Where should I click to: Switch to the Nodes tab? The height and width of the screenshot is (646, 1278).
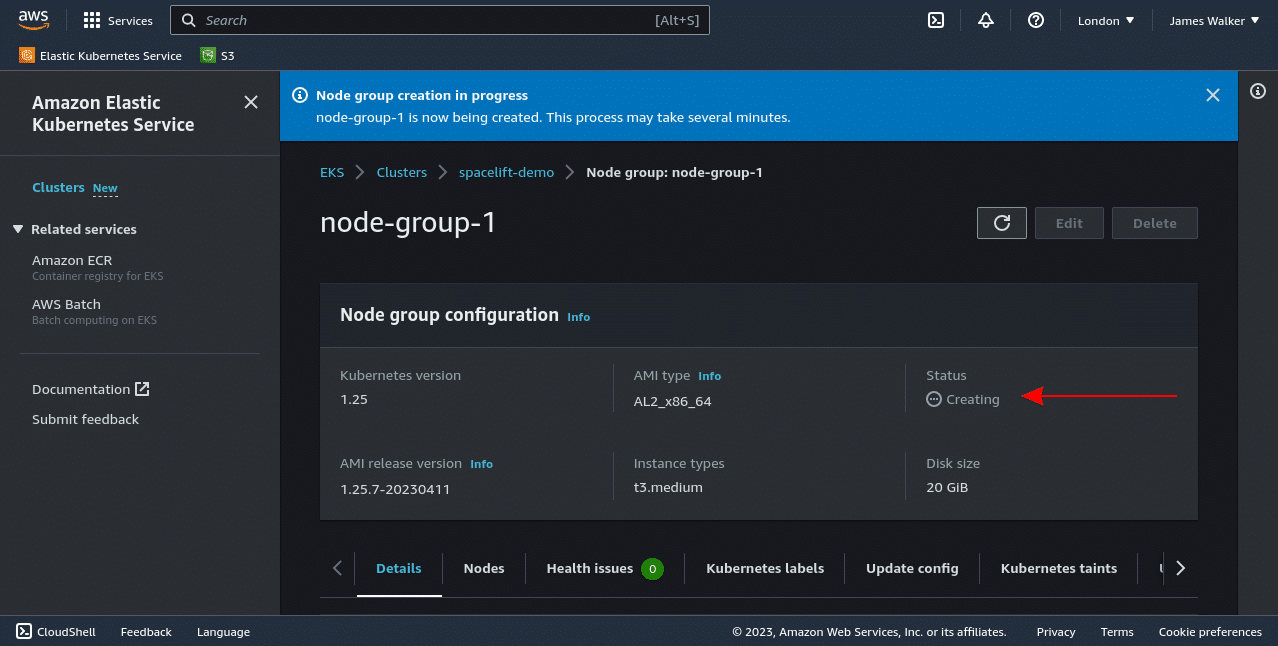pos(484,568)
